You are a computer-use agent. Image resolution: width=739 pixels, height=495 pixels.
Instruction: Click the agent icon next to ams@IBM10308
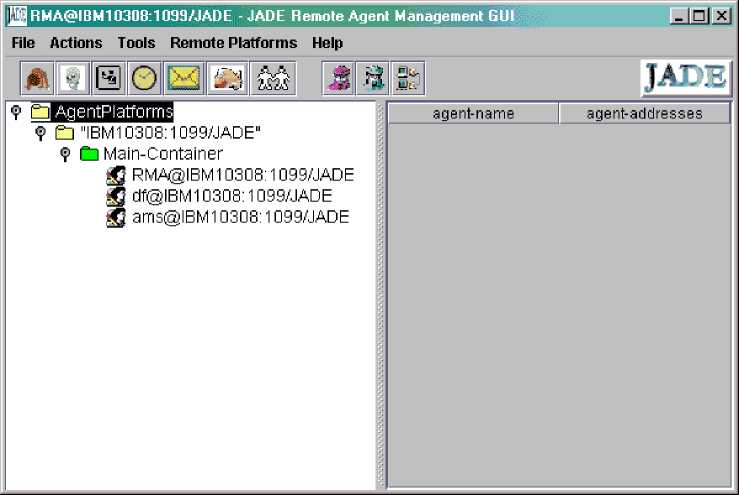point(116,218)
